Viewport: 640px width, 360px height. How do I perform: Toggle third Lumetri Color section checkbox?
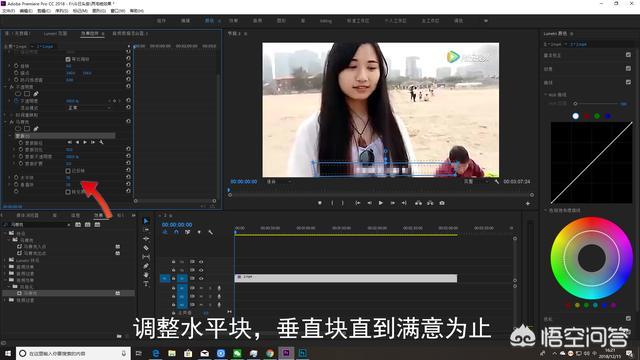coord(628,82)
